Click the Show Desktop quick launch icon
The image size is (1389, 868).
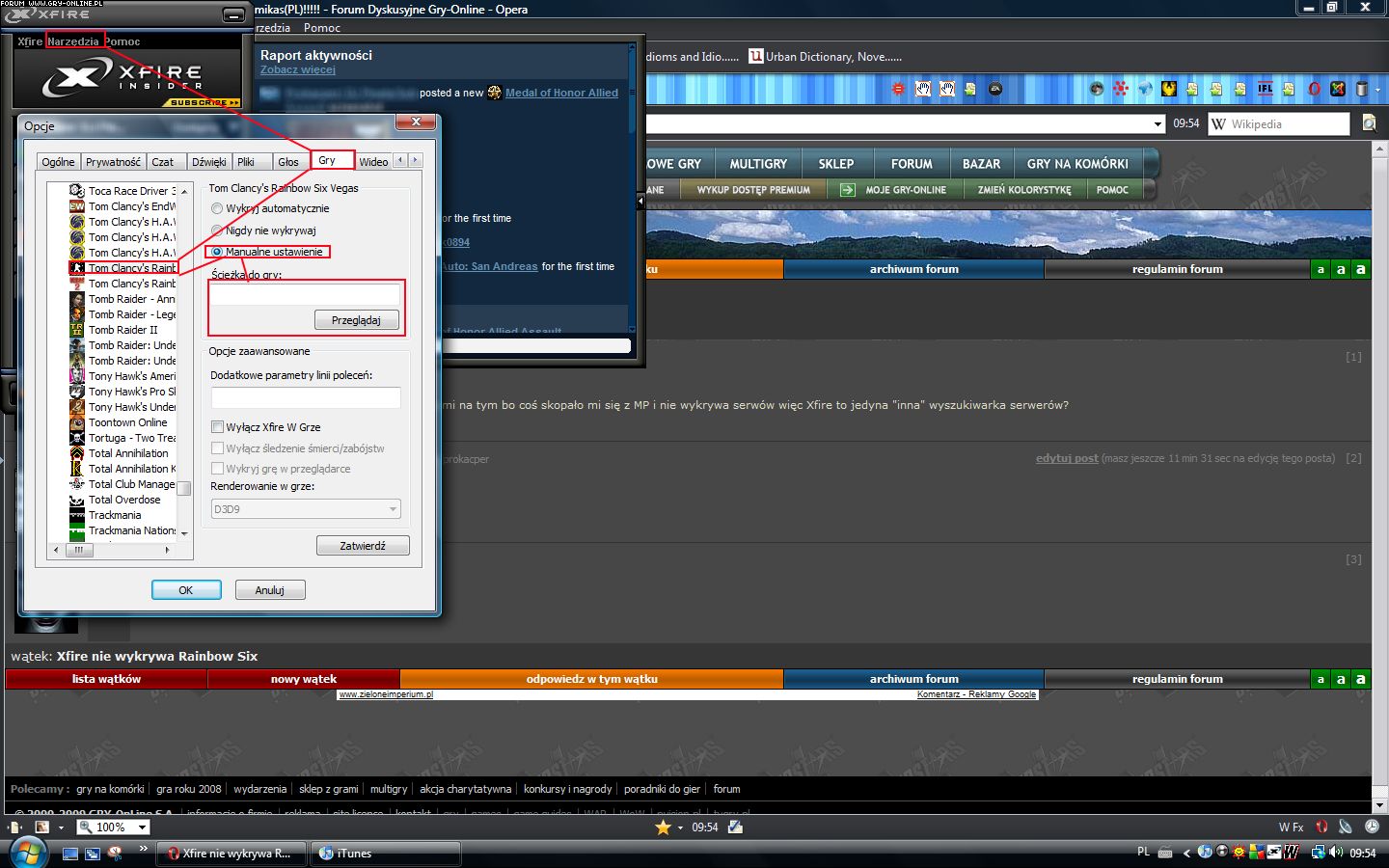pyautogui.click(x=69, y=854)
